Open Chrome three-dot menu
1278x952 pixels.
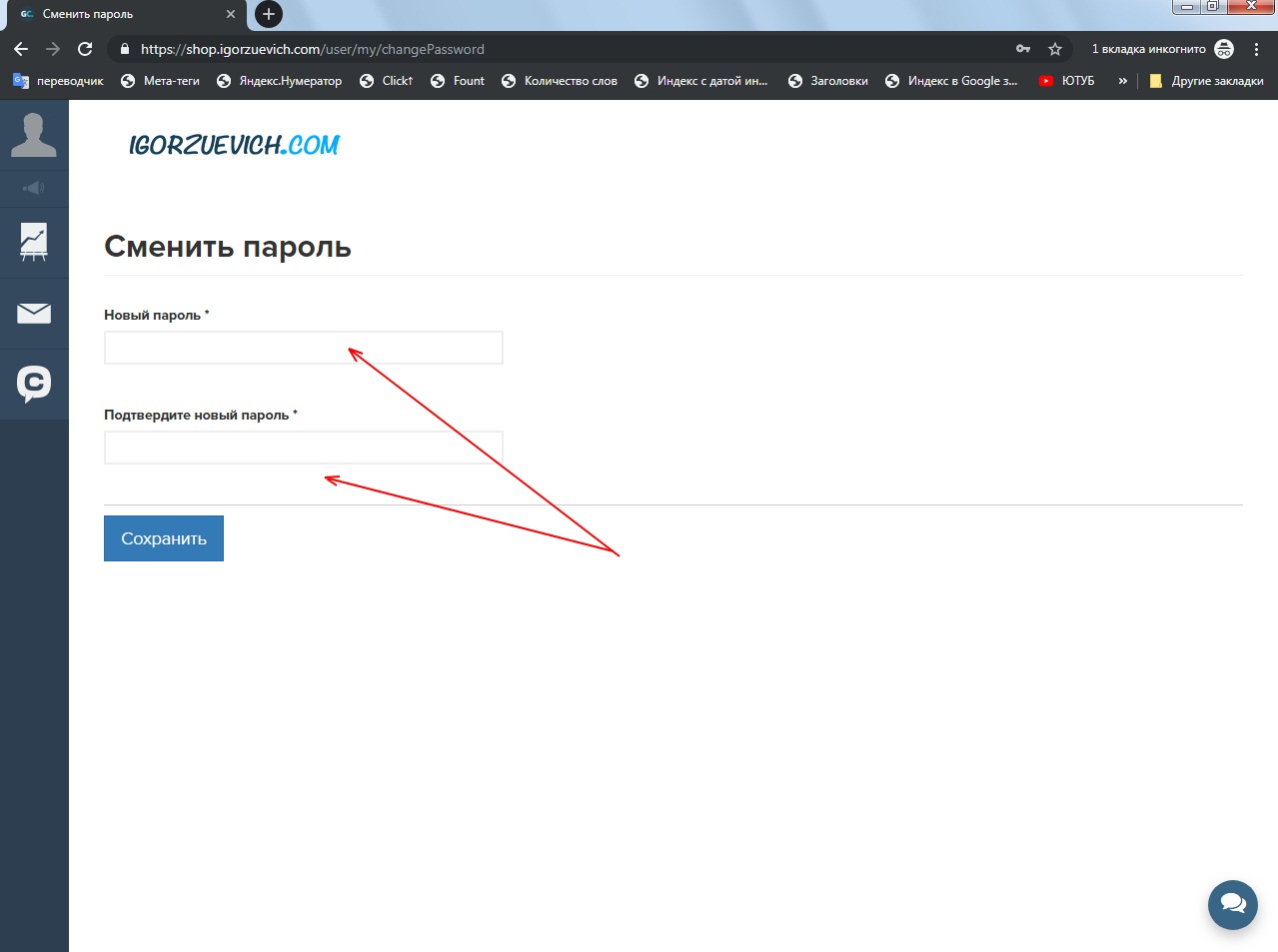coord(1257,49)
